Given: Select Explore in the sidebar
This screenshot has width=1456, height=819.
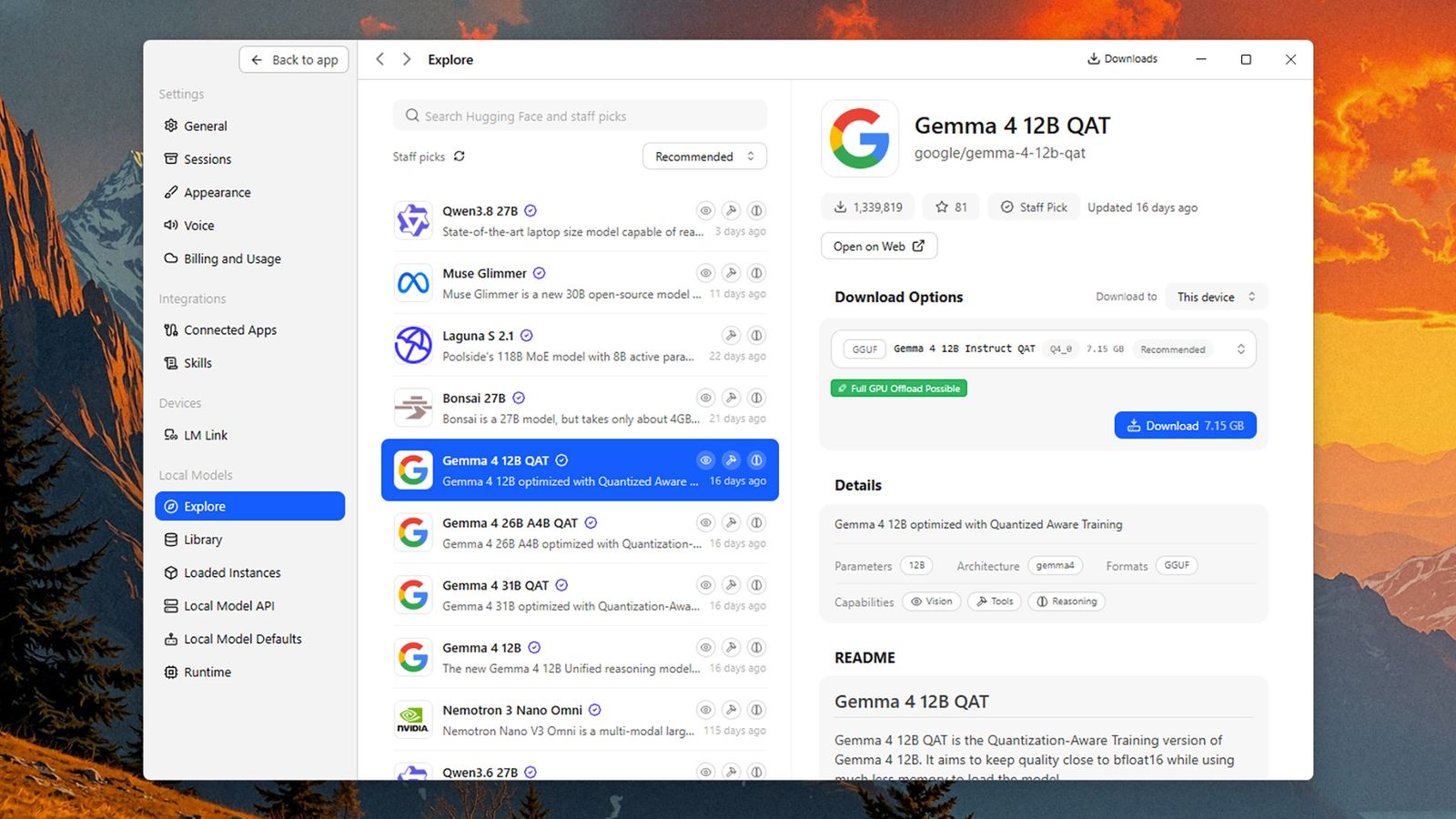Looking at the screenshot, I should (x=250, y=507).
